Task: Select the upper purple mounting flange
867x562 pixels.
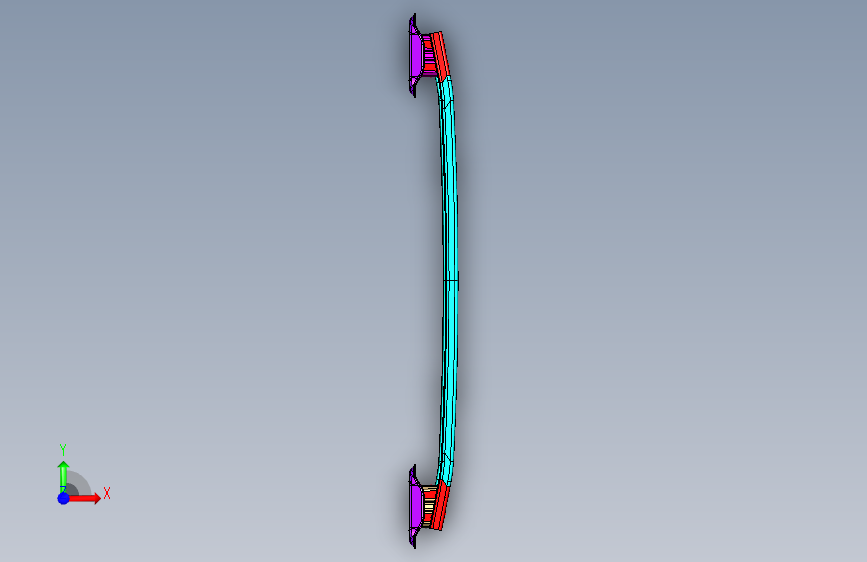Action: click(x=415, y=55)
